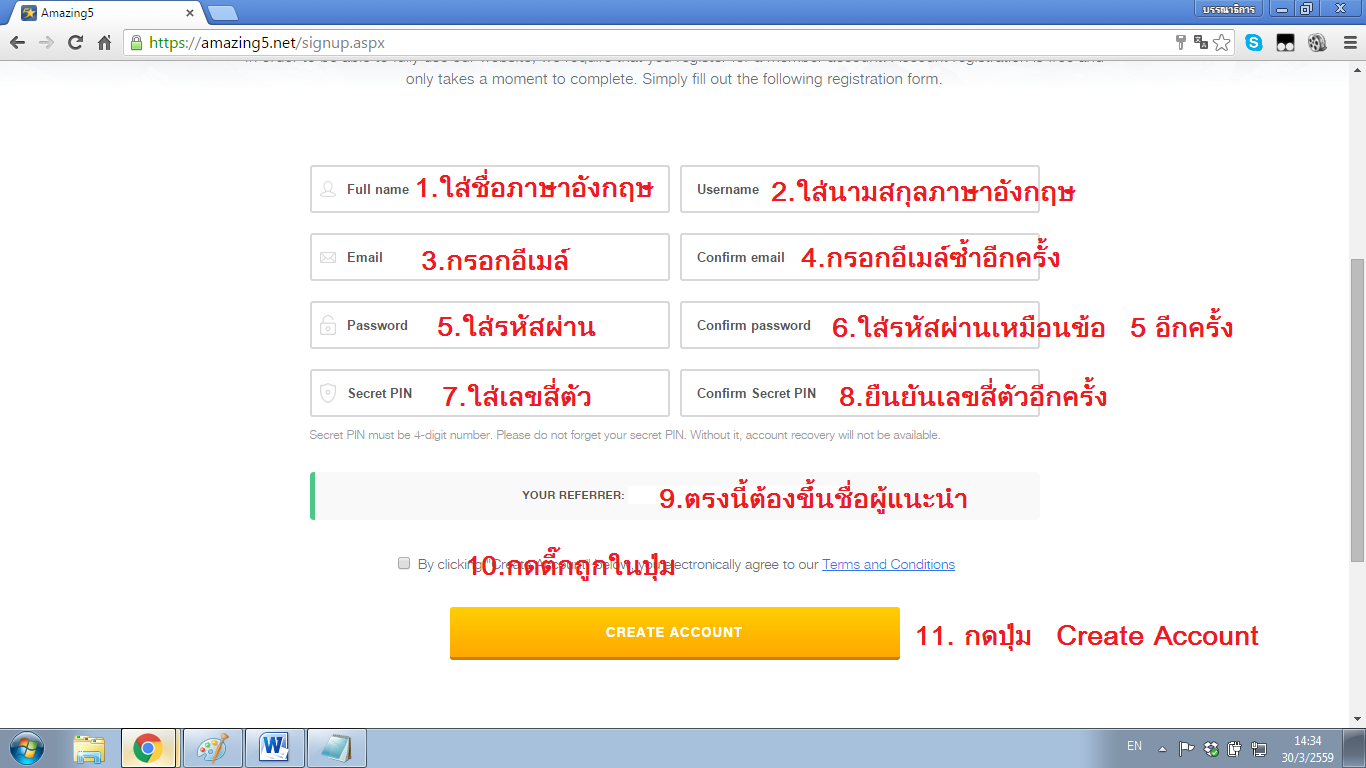Open the Chrome hamburger menu
Viewport: 1366px width, 768px height.
(1348, 43)
